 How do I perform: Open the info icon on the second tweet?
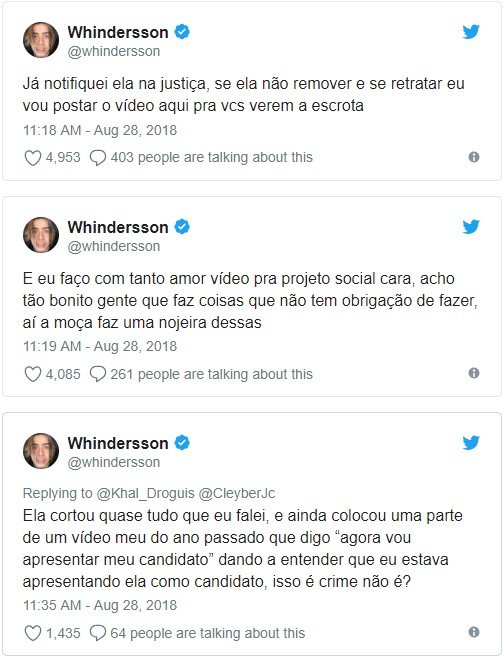tap(474, 373)
